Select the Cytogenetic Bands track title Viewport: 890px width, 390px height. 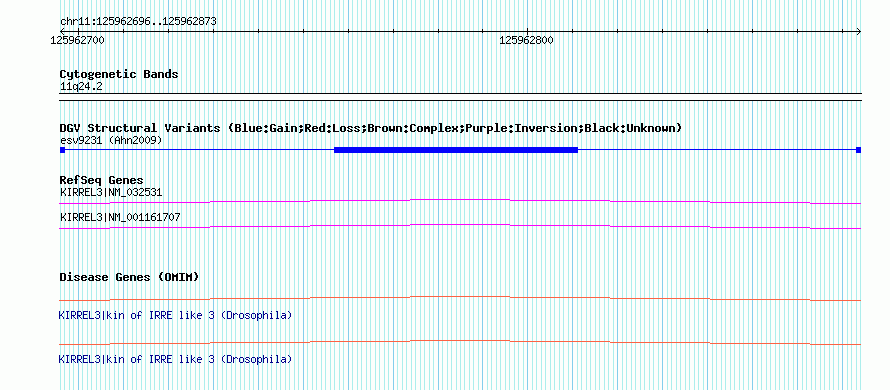(119, 74)
